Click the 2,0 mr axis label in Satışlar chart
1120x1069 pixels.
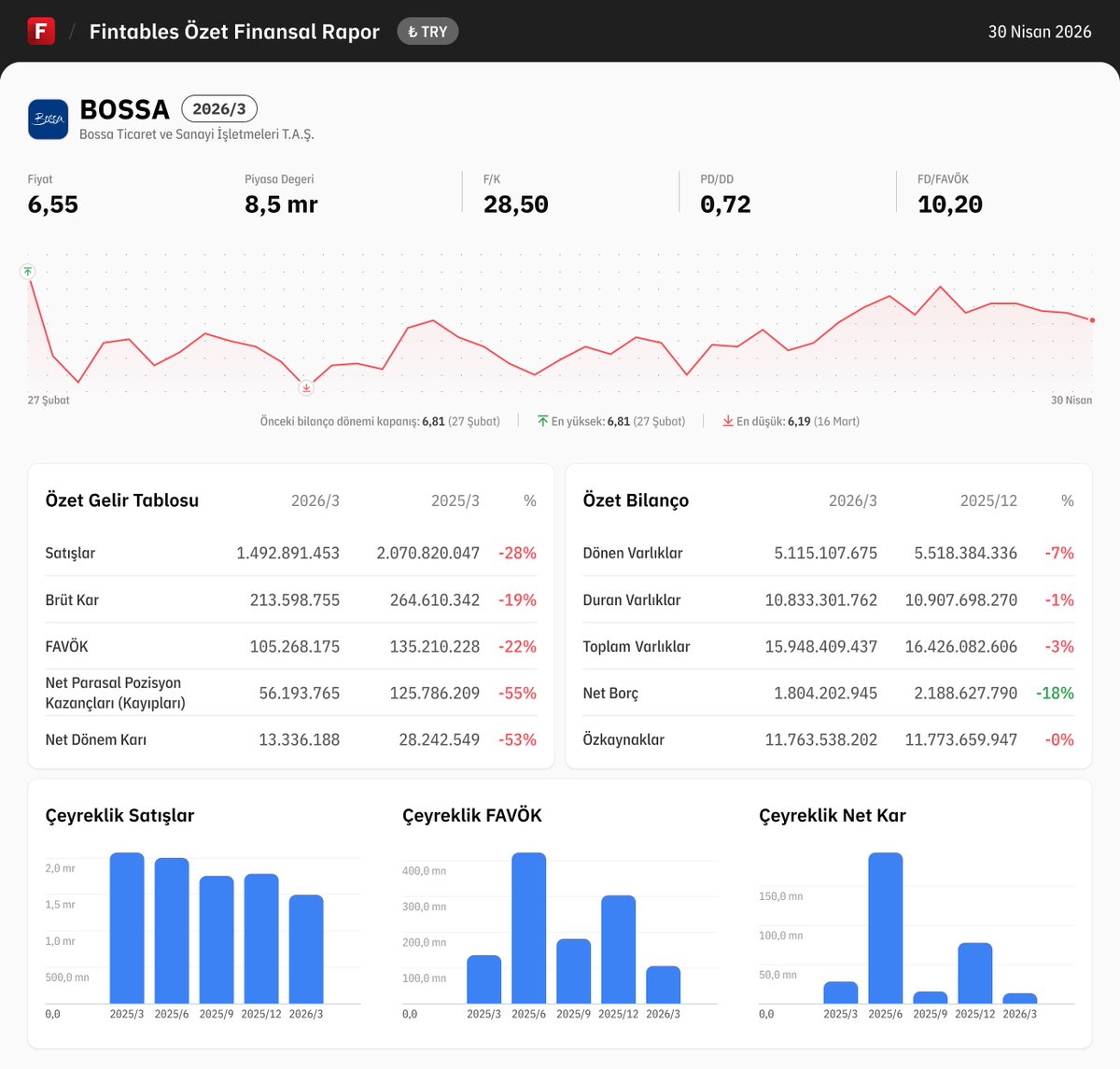[60, 868]
